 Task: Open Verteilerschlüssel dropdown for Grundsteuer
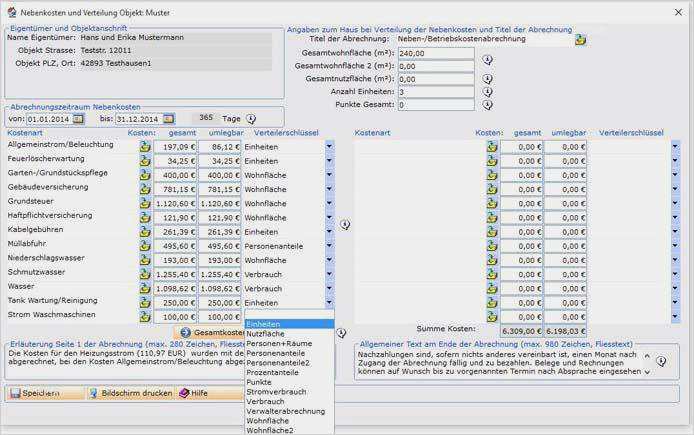tap(329, 203)
